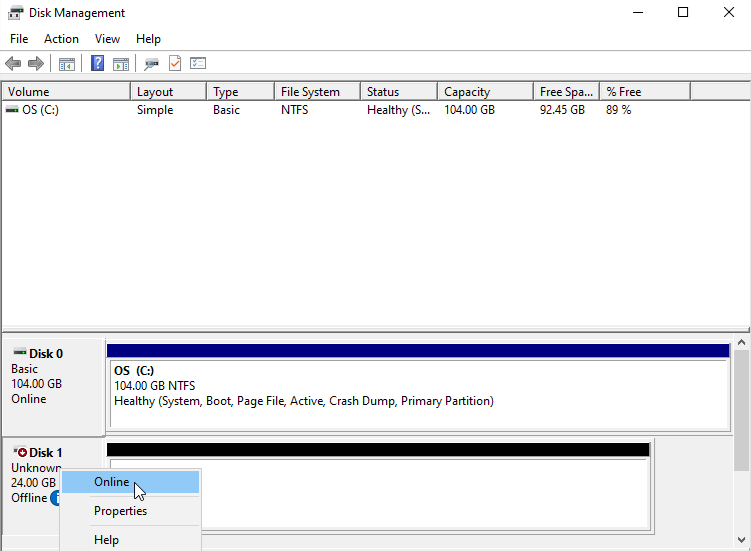Image resolution: width=751 pixels, height=551 pixels.
Task: Click the Connect/Rescan disk toolbar icon
Action: coord(151,64)
